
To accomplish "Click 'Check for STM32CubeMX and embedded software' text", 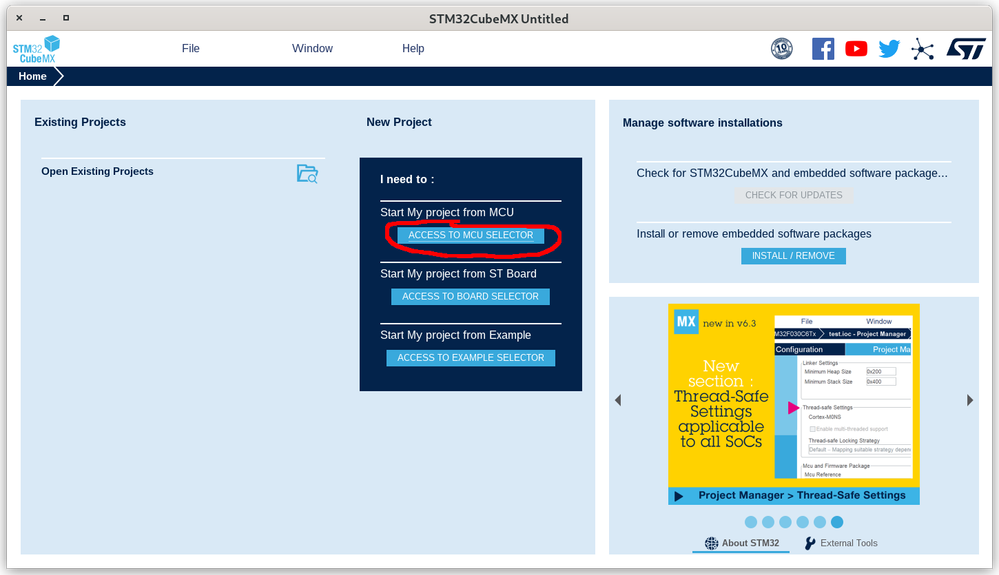I will click(792, 173).
